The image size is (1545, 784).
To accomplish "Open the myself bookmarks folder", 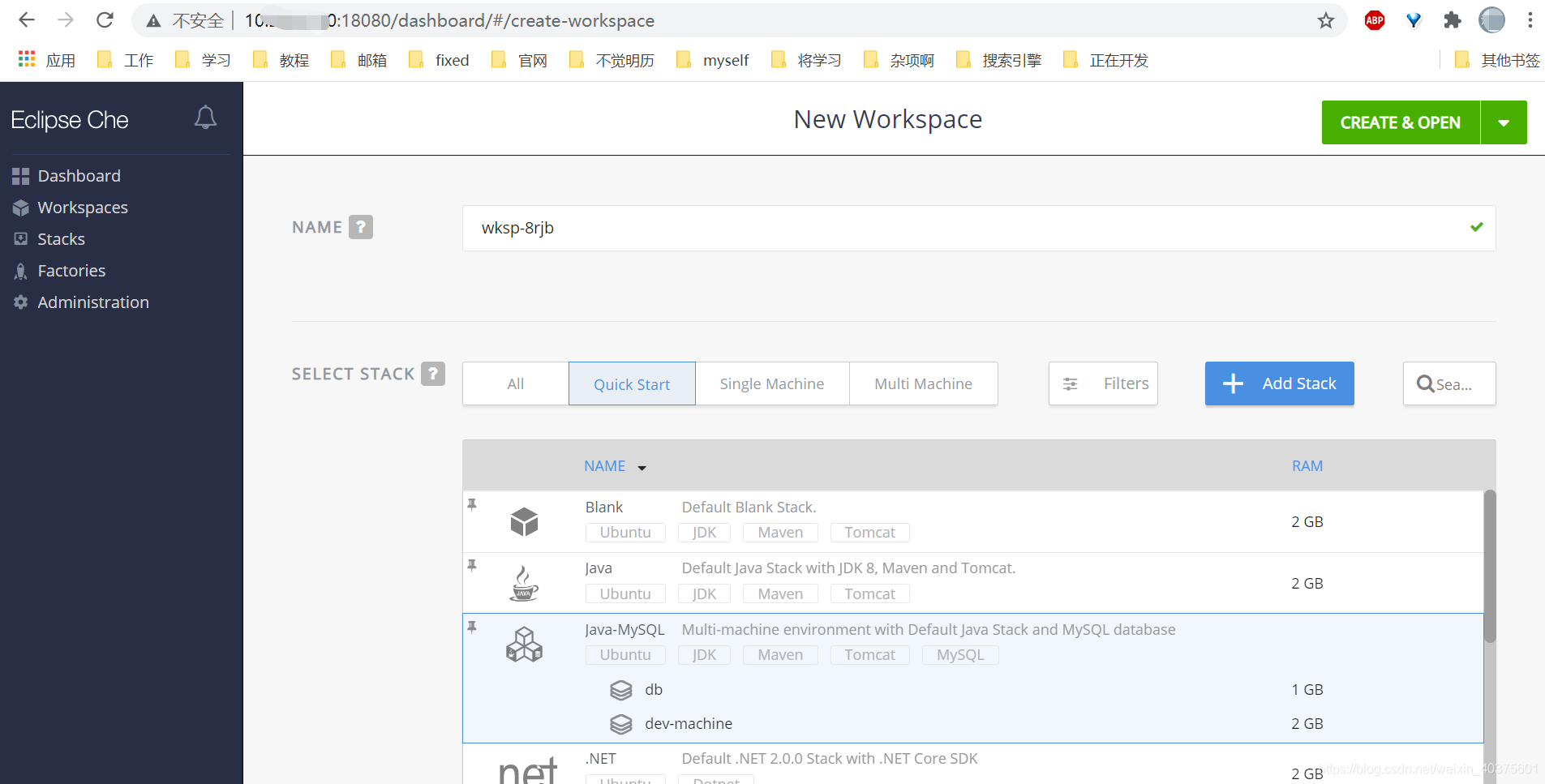I will [x=713, y=60].
